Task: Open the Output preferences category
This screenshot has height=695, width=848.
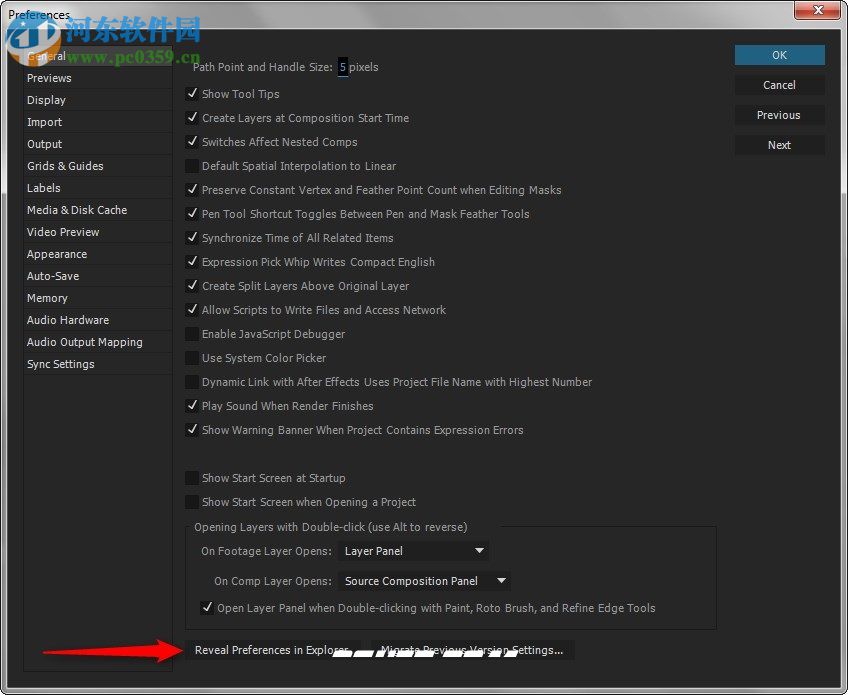Action: [97, 144]
